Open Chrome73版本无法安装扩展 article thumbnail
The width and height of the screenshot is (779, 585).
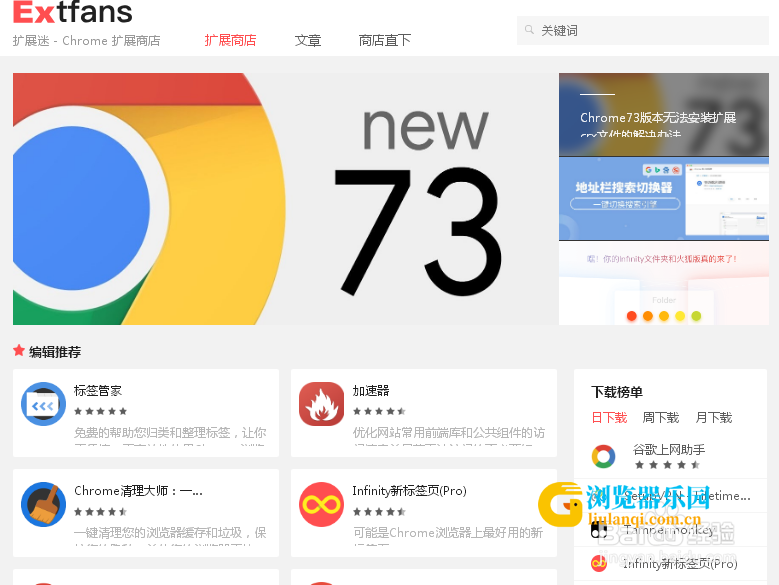click(664, 115)
